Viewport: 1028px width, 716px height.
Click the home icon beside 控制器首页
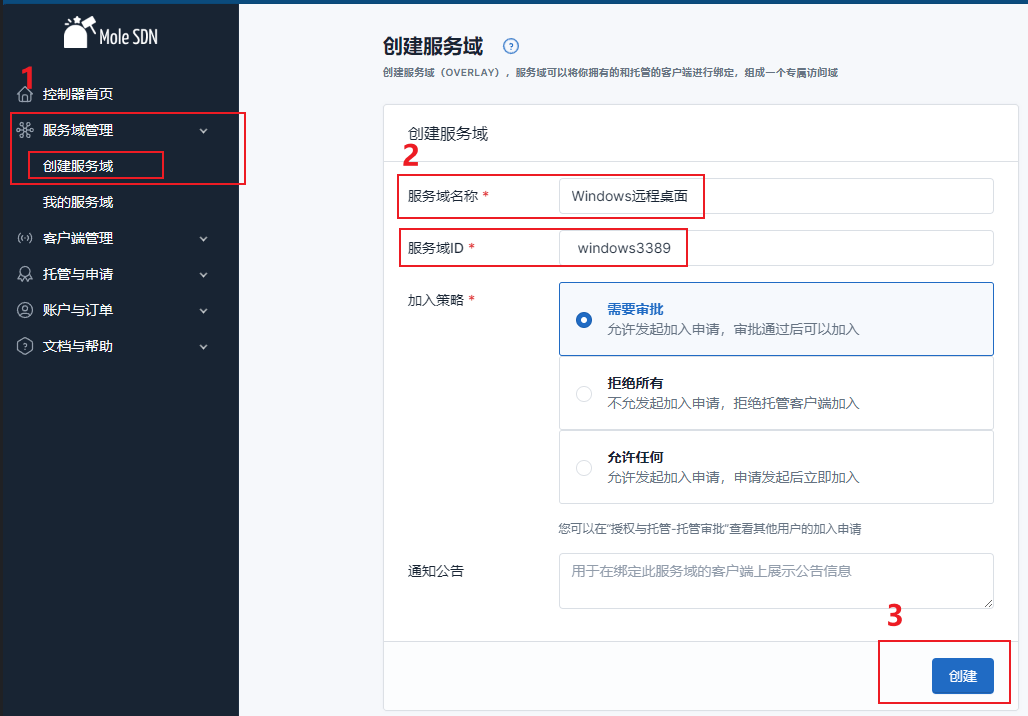coord(25,94)
